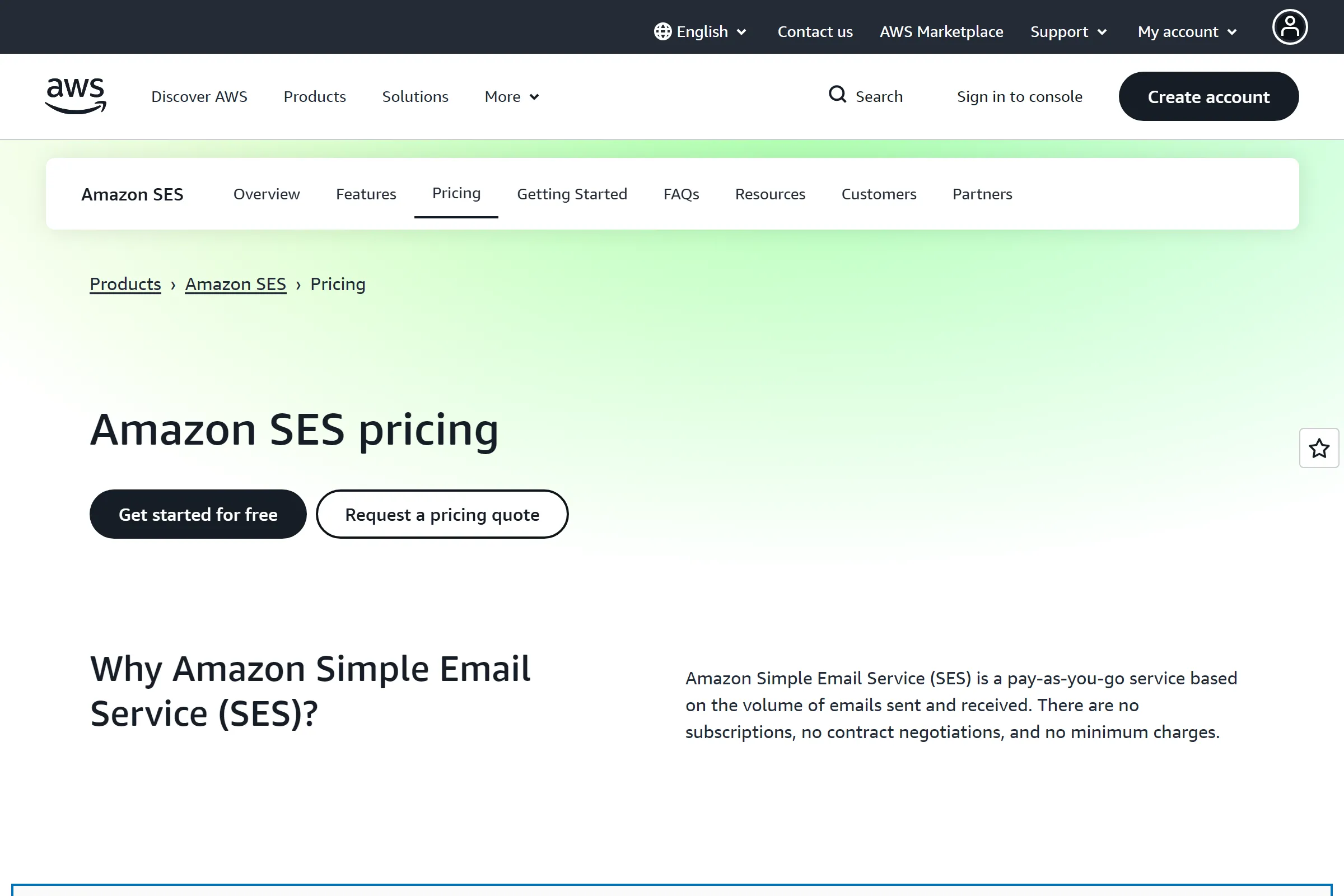The image size is (1344, 896).
Task: Open the FAQs tab
Action: point(681,194)
